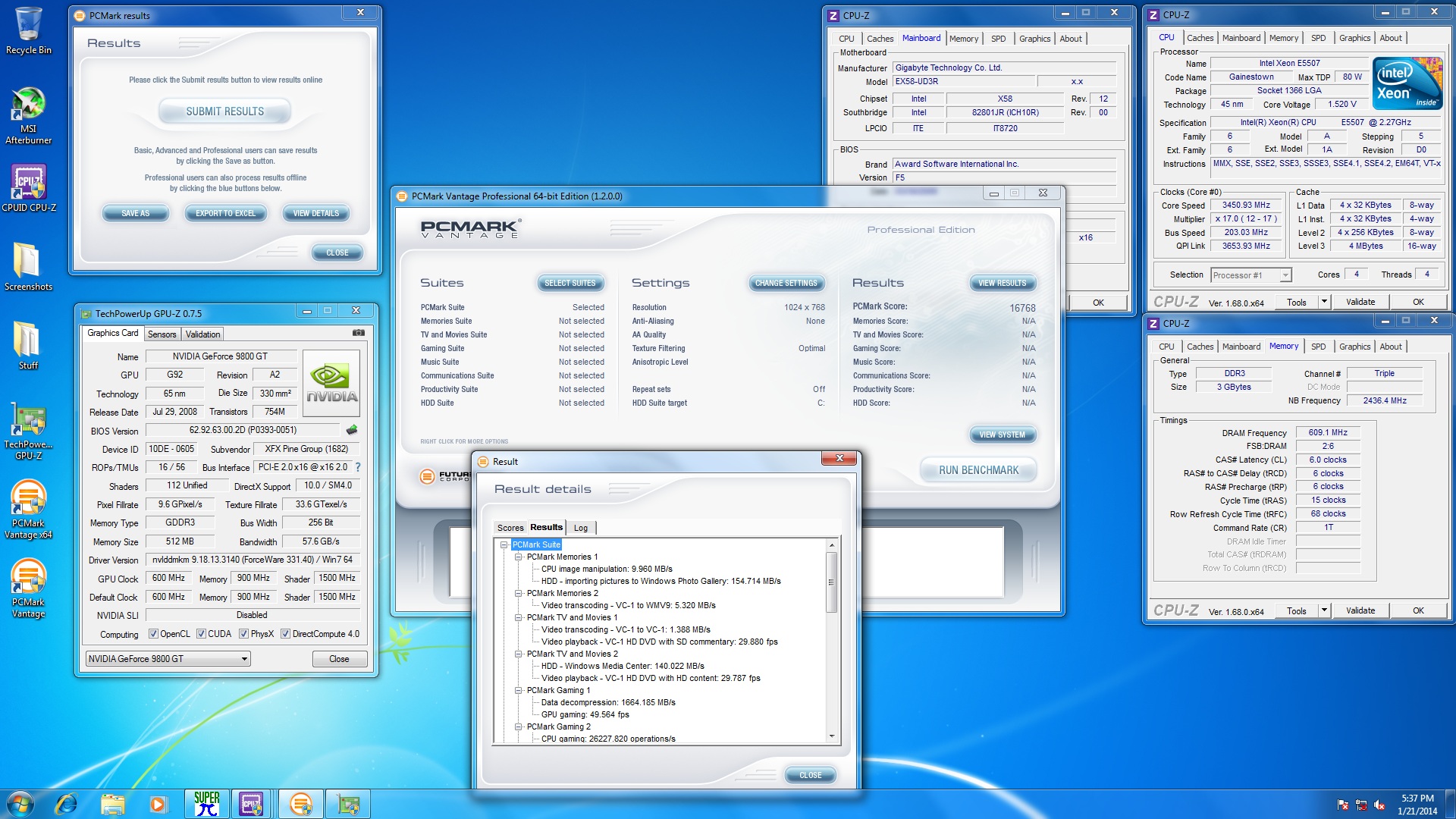This screenshot has height=819, width=1456.
Task: Toggle the PhysX checkbox in GPU-Z
Action: 243,634
